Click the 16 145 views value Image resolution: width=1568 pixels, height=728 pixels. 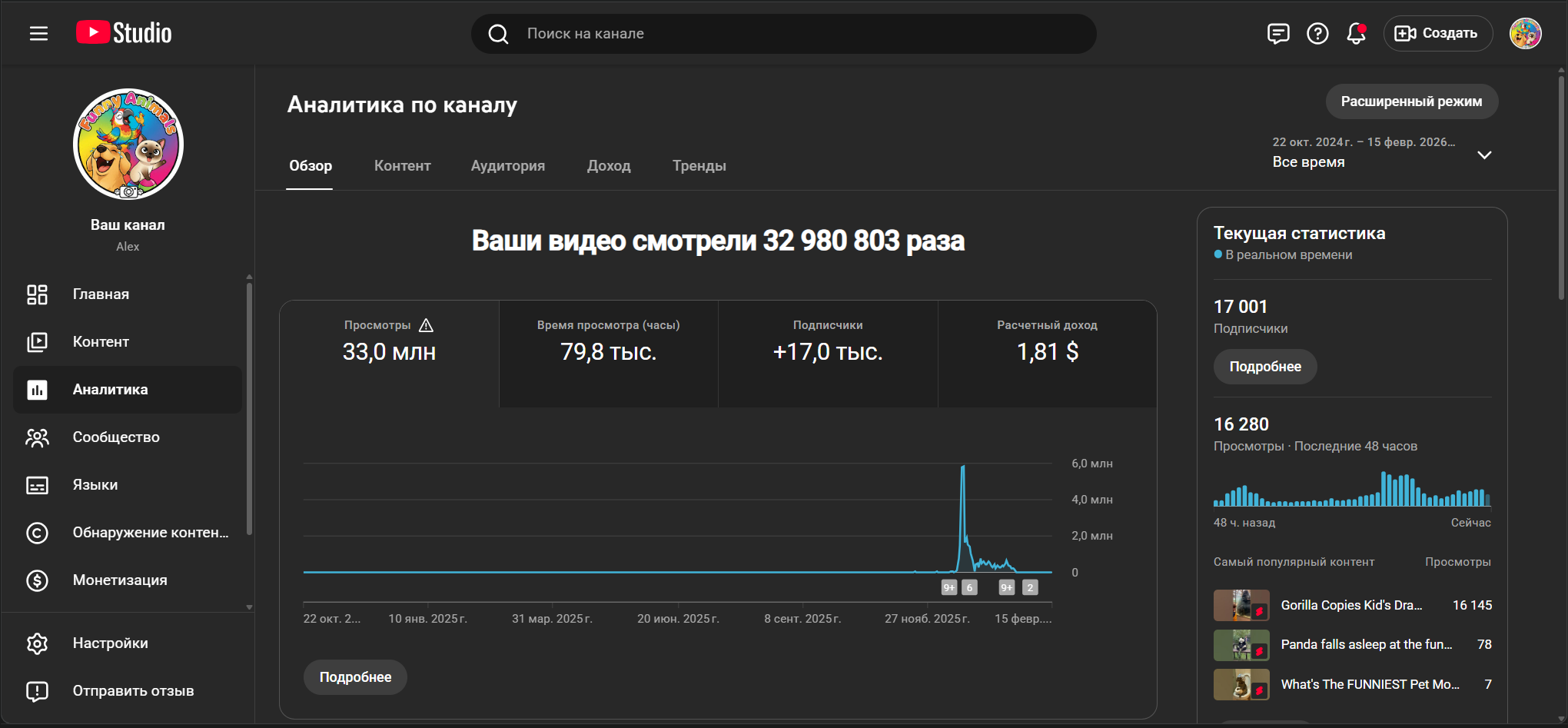(1472, 605)
